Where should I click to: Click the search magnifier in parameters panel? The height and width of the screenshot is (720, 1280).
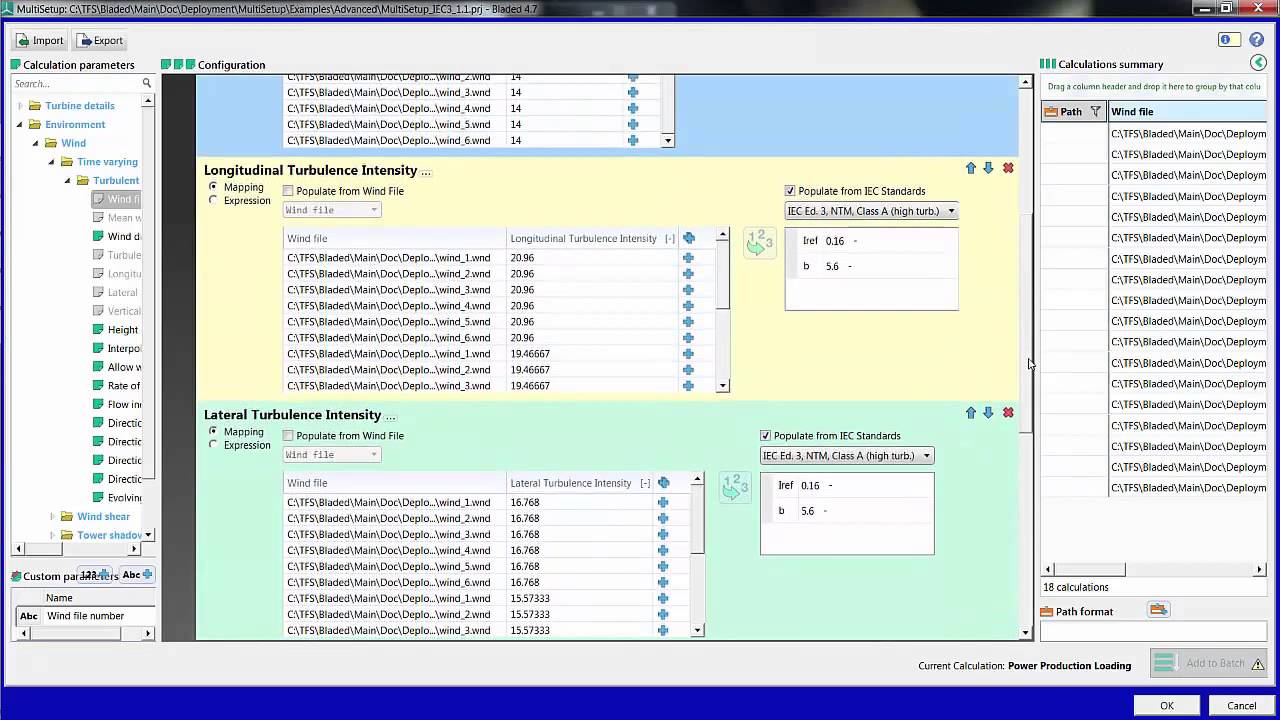click(x=147, y=84)
